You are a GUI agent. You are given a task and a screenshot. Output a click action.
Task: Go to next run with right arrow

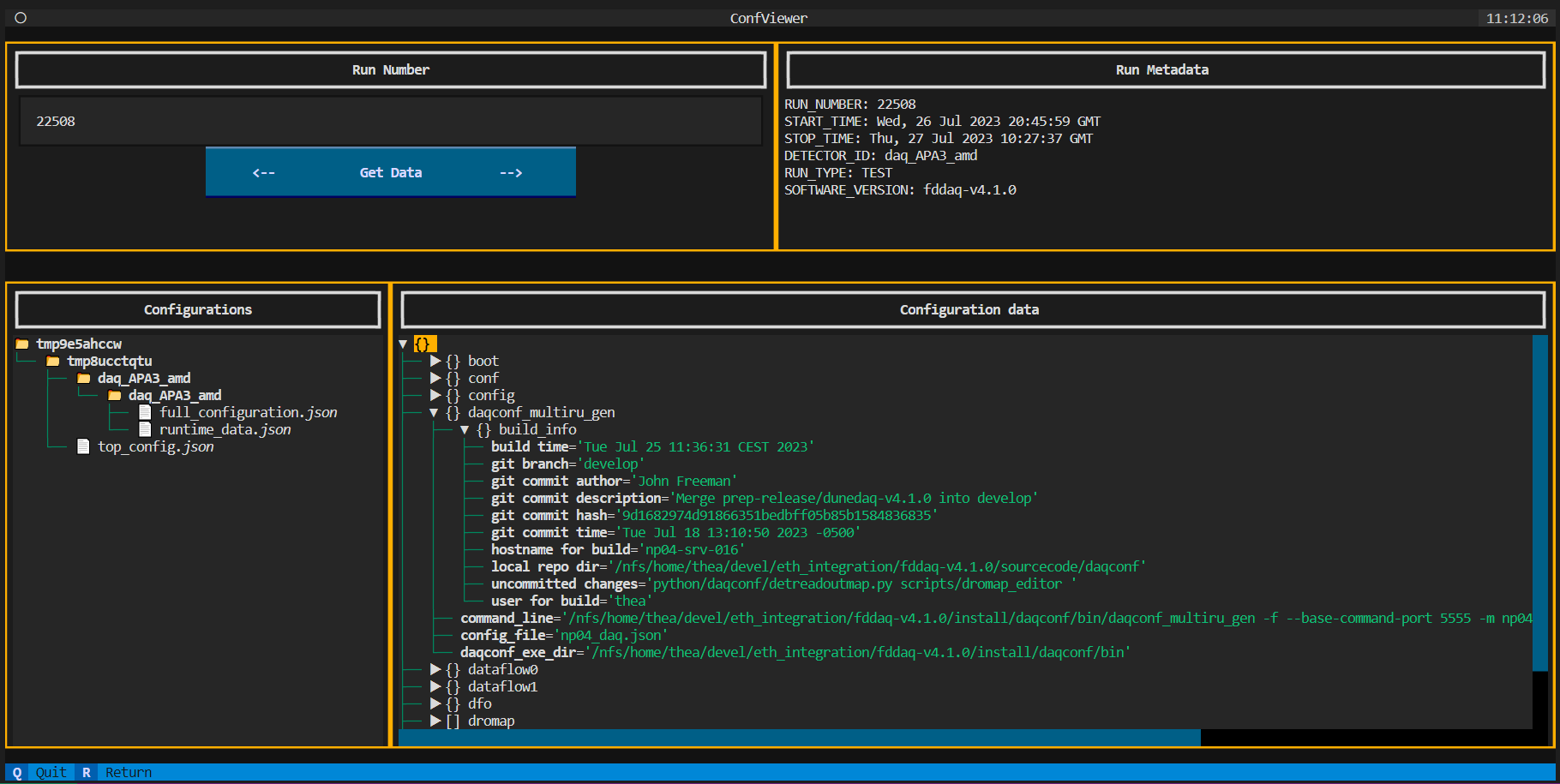(511, 172)
